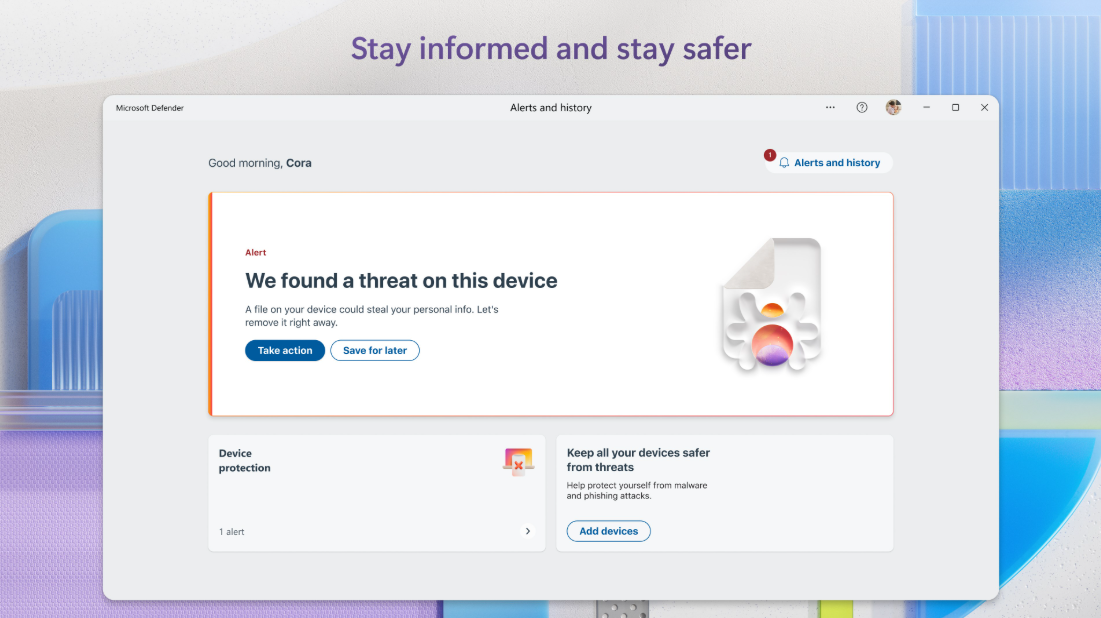Viewport: 1101px width, 618px height.
Task: Click the Take action button
Action: tap(284, 350)
